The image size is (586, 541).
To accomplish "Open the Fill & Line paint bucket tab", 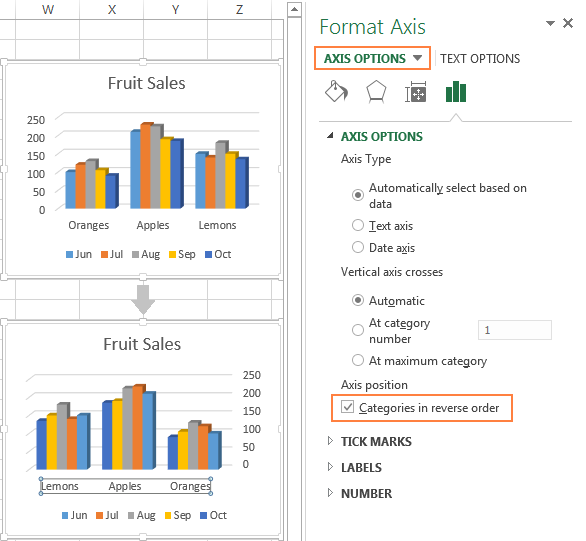I will coord(336,92).
